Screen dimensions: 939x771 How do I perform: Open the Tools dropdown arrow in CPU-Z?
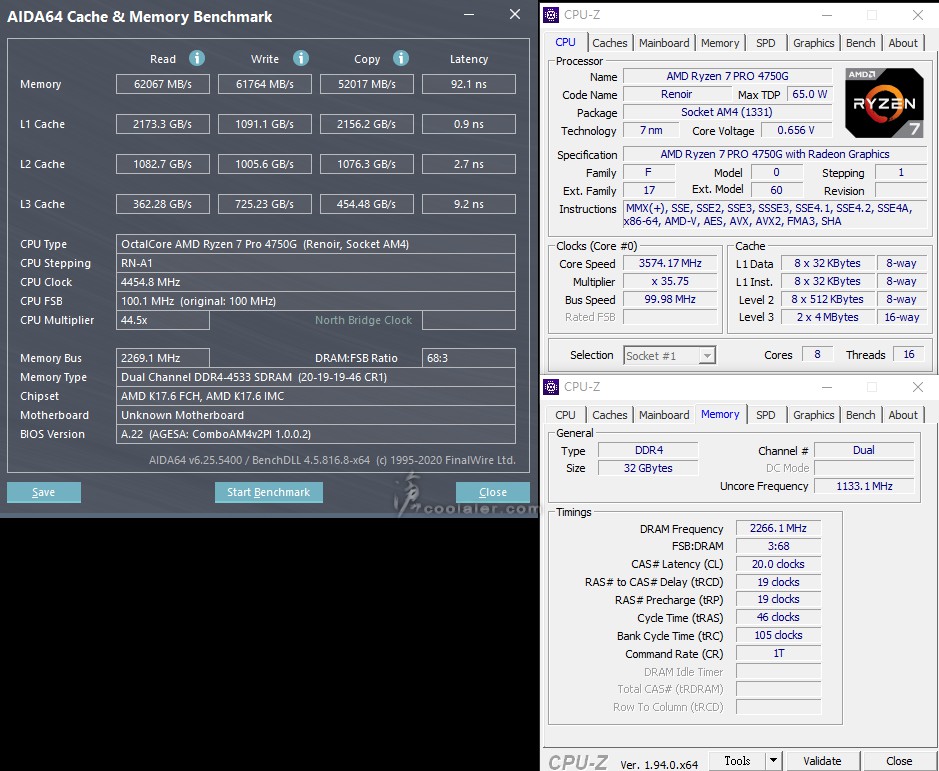[x=774, y=761]
